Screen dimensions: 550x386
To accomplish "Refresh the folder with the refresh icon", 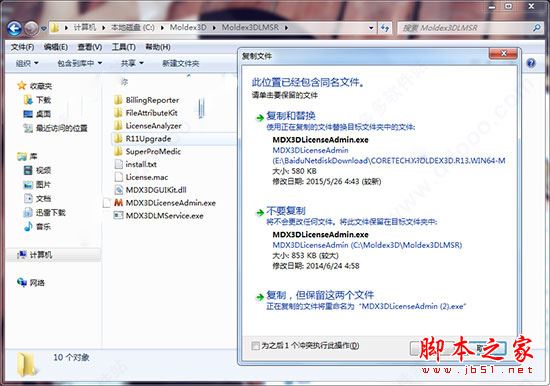I will point(385,28).
